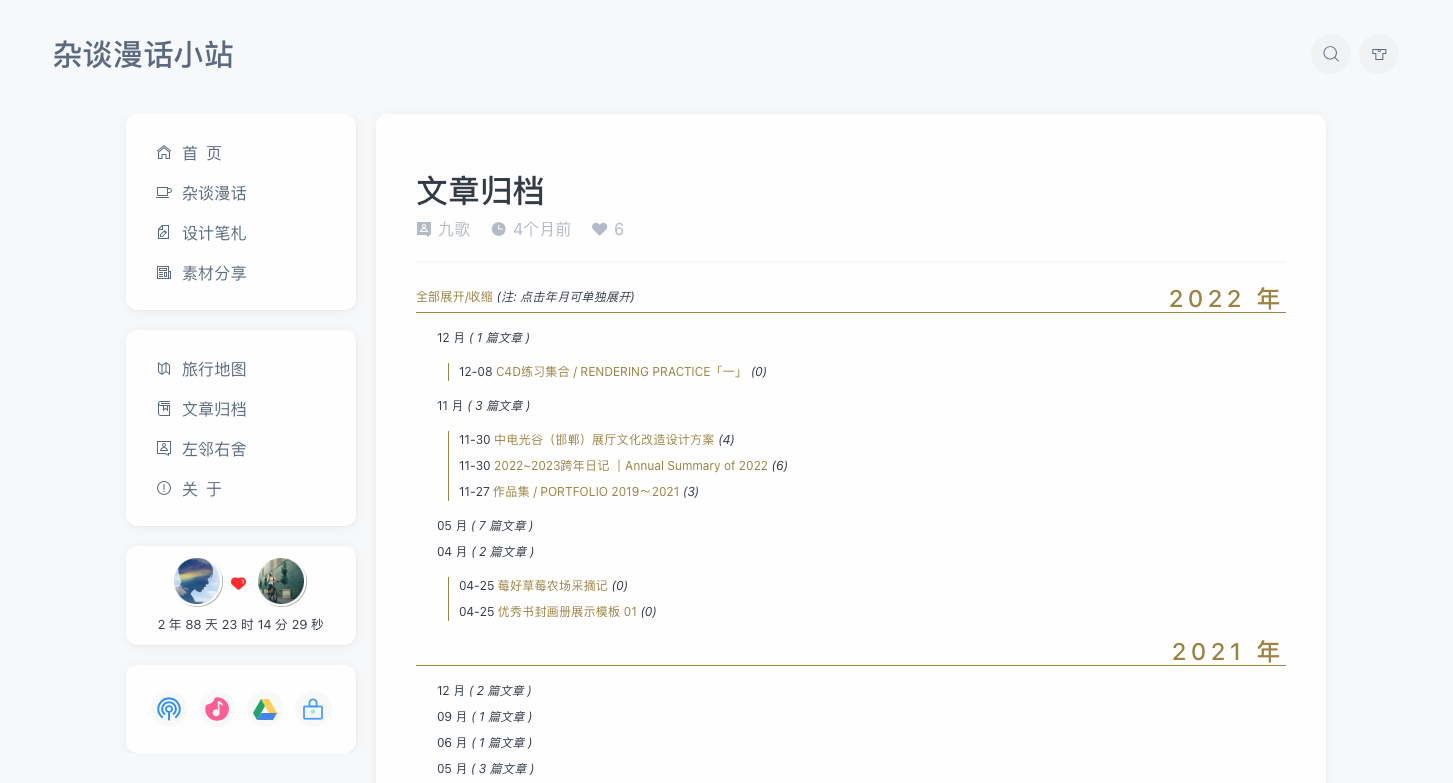The width and height of the screenshot is (1453, 783).
Task: Collapse the 11 月 (3 篇文章) section
Action: [x=483, y=405]
